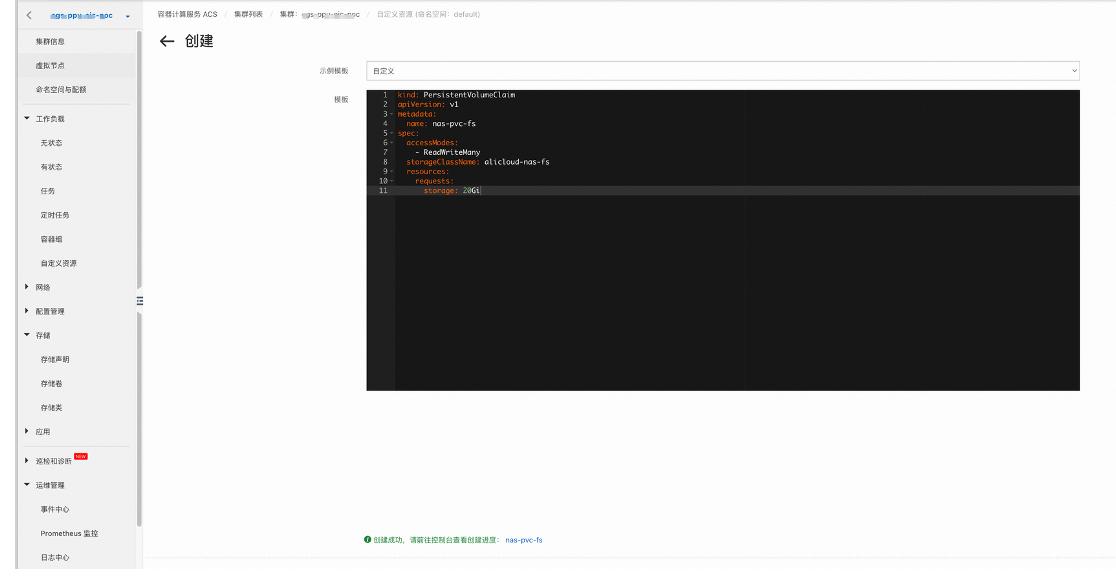Screen dimensions: 1116x581
Task: Expand the 网络 section
Action: tap(27, 287)
